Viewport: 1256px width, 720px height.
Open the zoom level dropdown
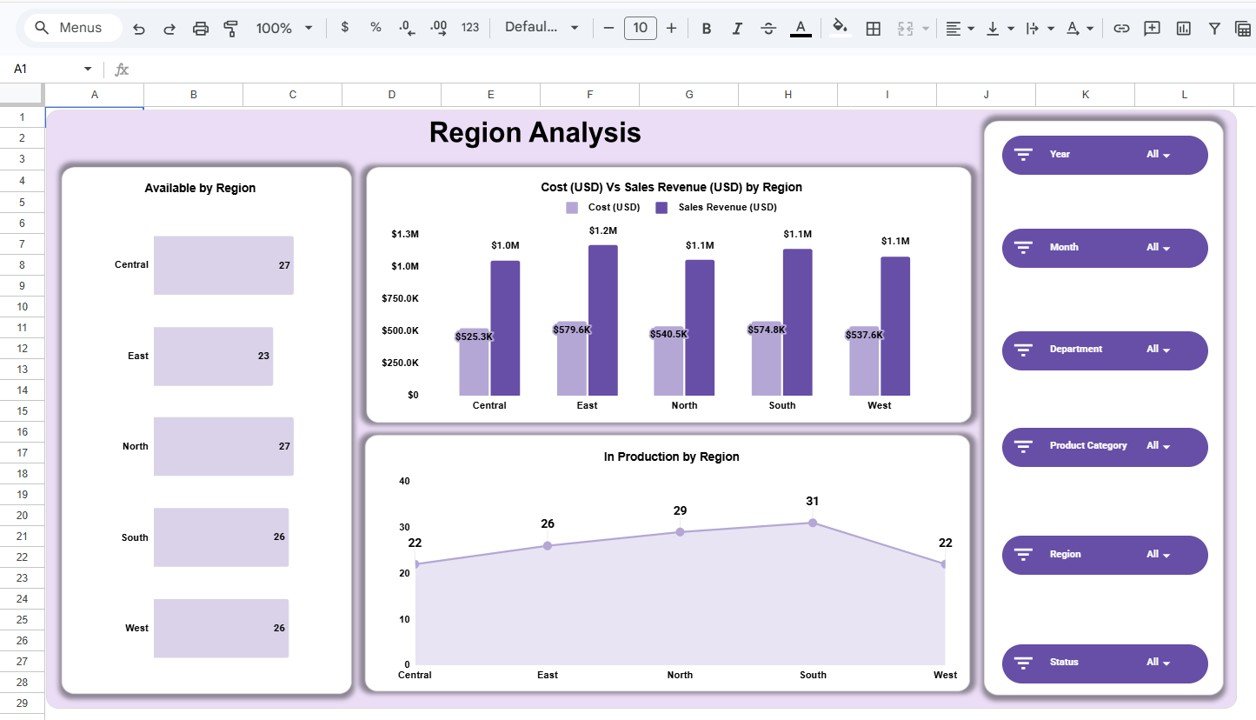(x=283, y=27)
